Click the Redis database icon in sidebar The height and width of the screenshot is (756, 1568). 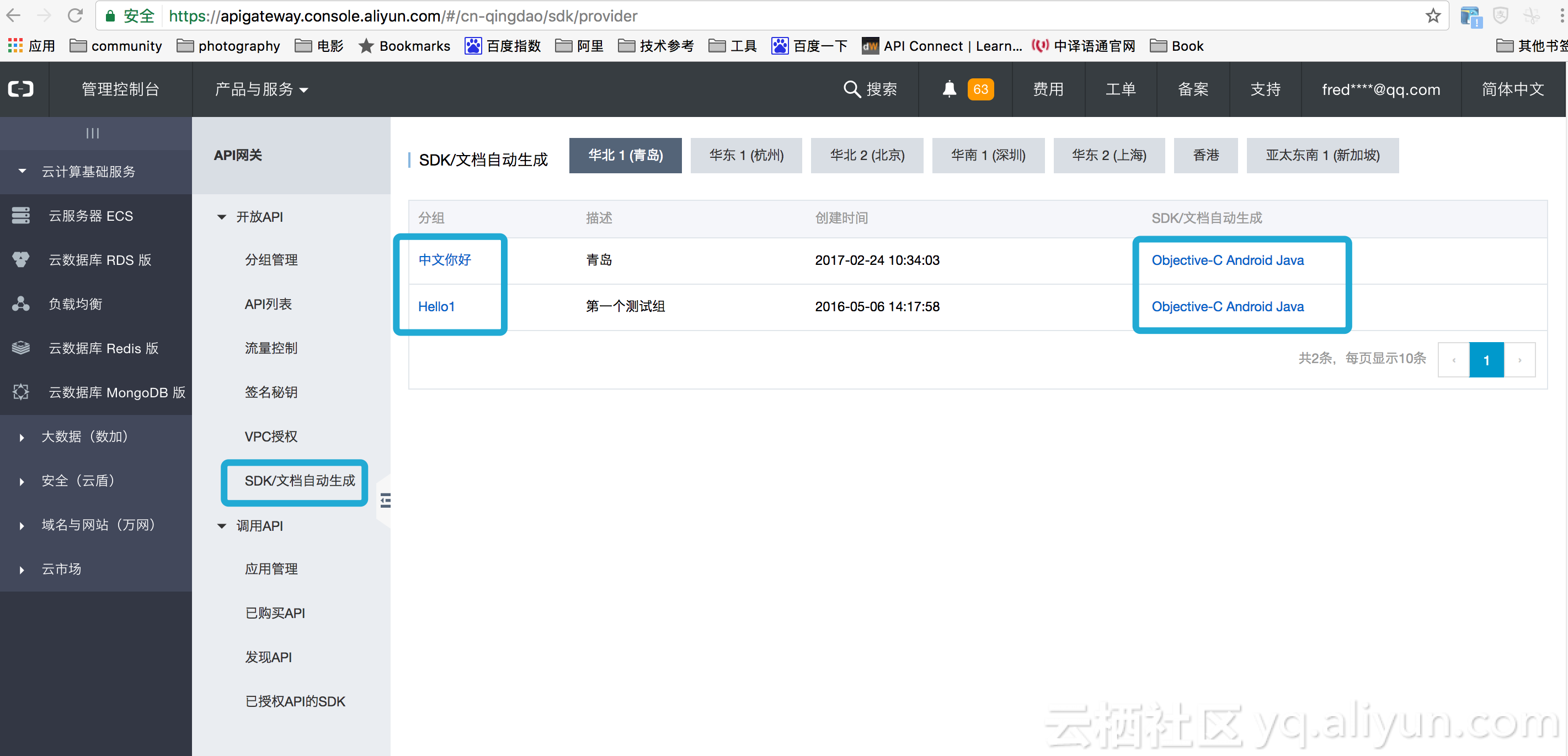tap(21, 348)
